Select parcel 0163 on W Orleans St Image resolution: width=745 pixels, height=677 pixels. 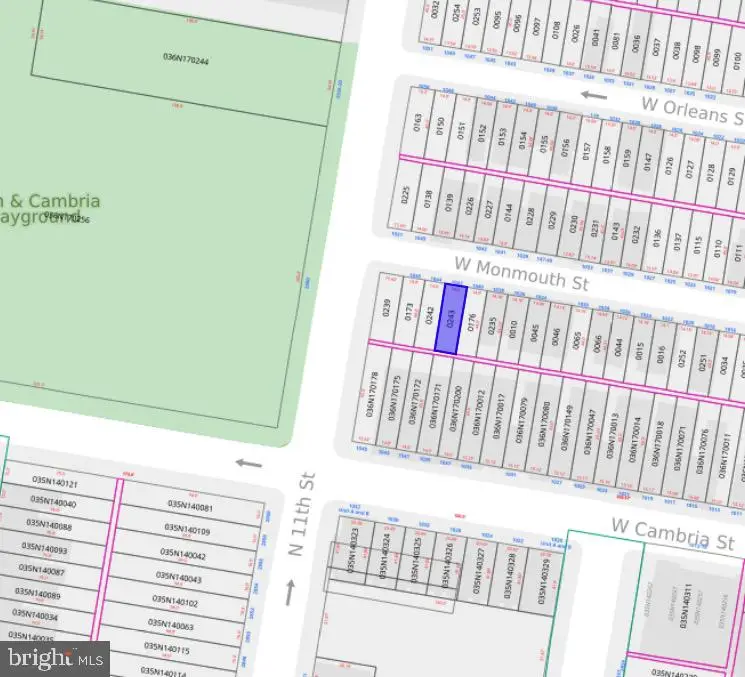point(418,125)
